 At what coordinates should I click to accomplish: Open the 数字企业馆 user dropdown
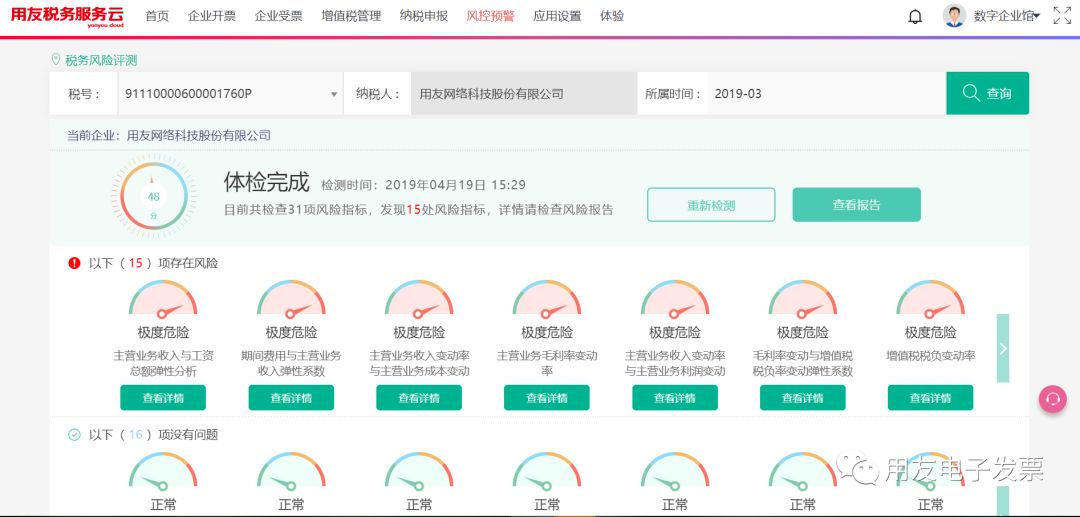pos(1006,17)
